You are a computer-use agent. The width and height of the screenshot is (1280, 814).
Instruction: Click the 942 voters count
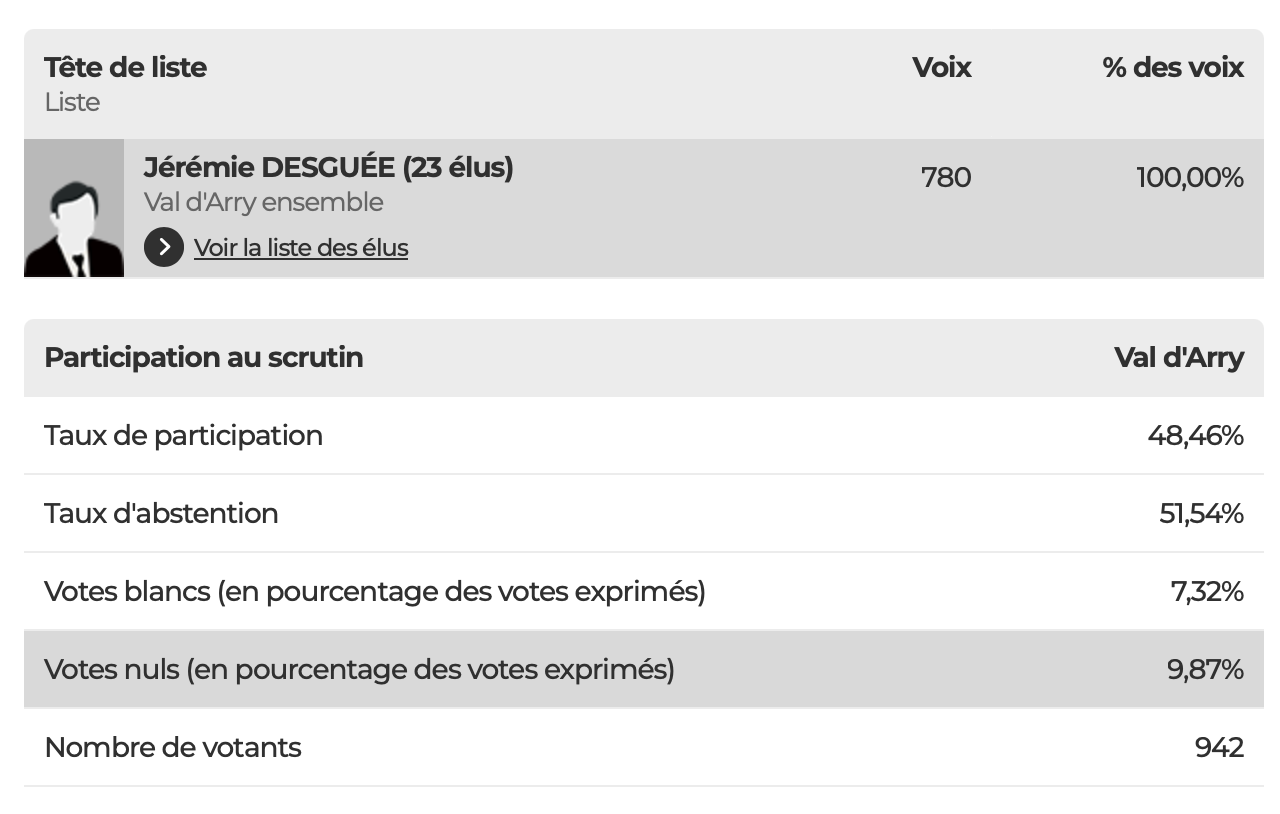[x=1219, y=747]
